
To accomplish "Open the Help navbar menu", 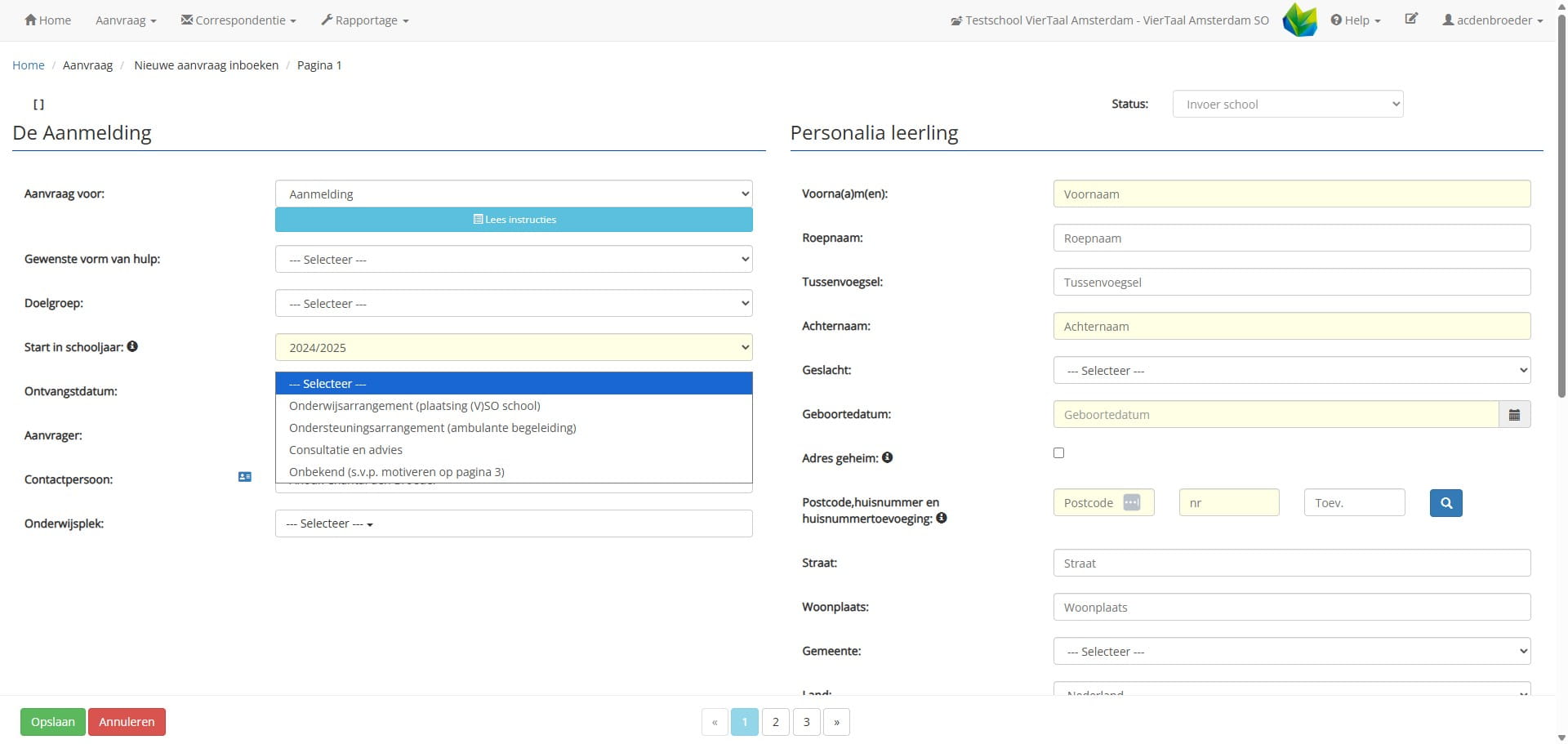I will tap(1356, 20).
